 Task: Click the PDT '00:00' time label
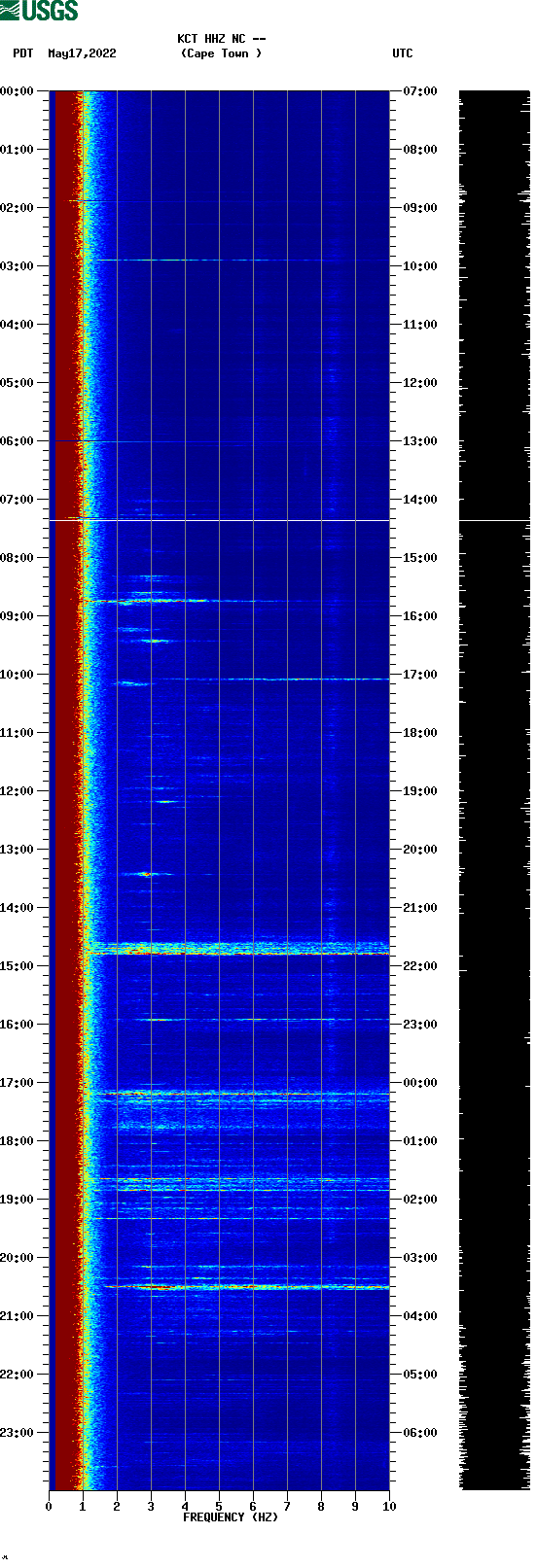(18, 91)
